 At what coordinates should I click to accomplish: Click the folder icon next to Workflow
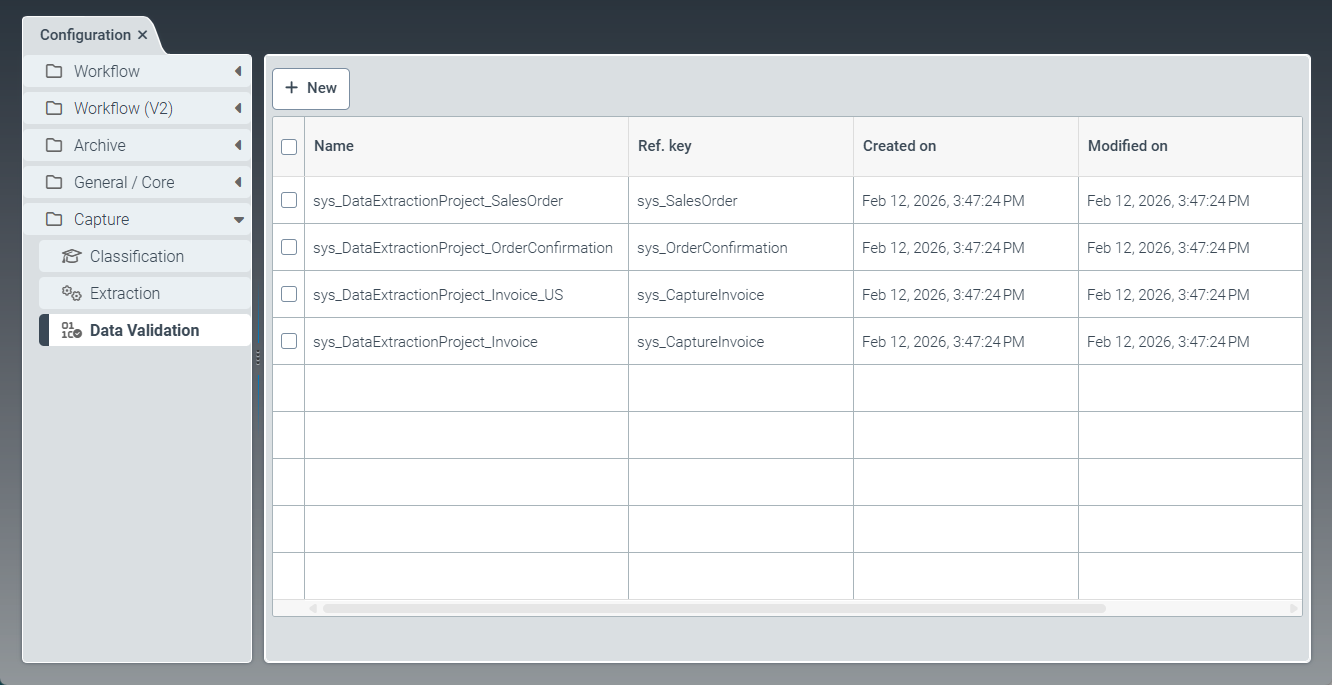[54, 71]
